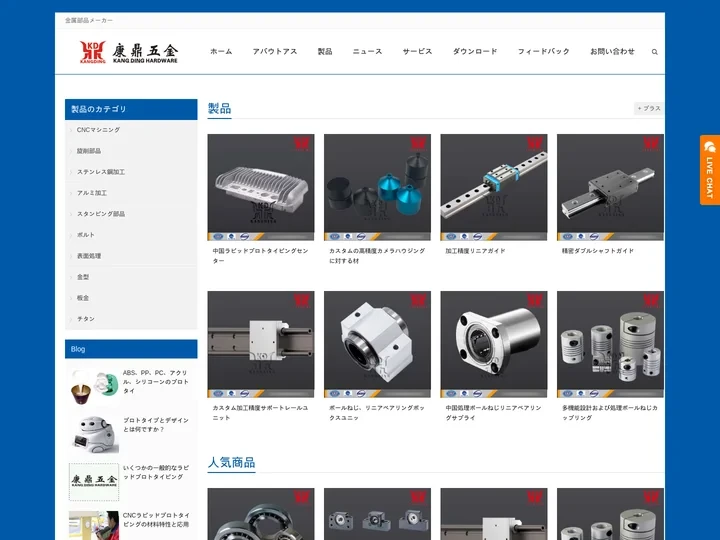Viewport: 720px width, 540px height.
Task: Open the フィードバック menu item
Action: [x=544, y=51]
